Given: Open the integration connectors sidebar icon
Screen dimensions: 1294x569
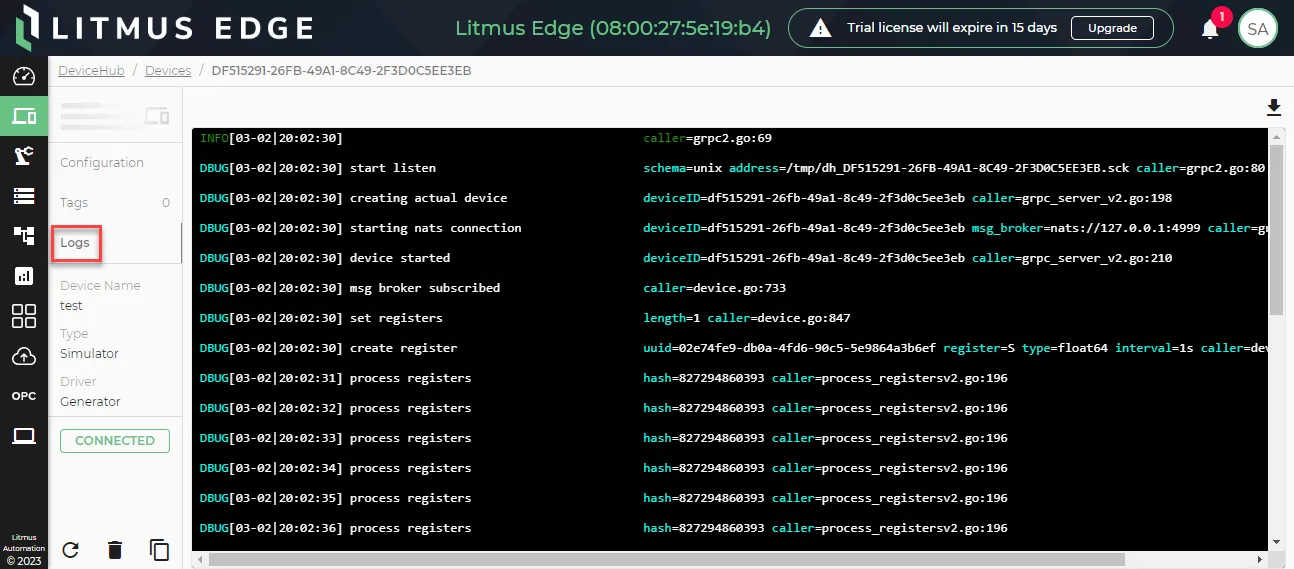Looking at the screenshot, I should [24, 235].
